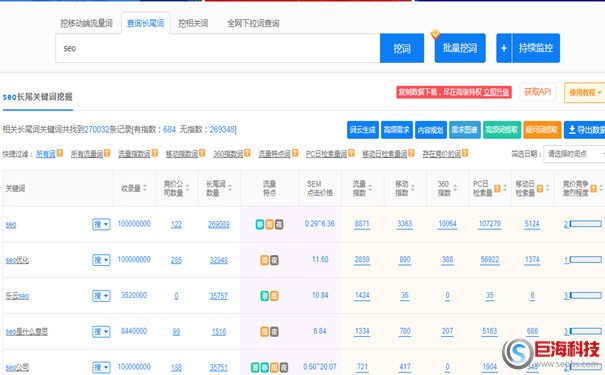This screenshot has height=375, width=605.
Task: Expand the 搜 dropdown for seo优化 row
Action: 101,260
